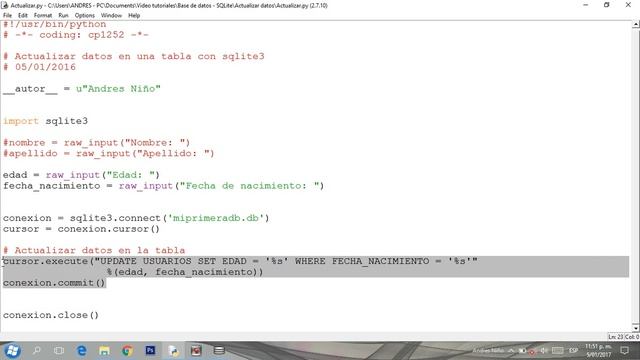Click 'Fecha de nacimiento: ' string
Screen dimensions: 640x360
(x=249, y=186)
